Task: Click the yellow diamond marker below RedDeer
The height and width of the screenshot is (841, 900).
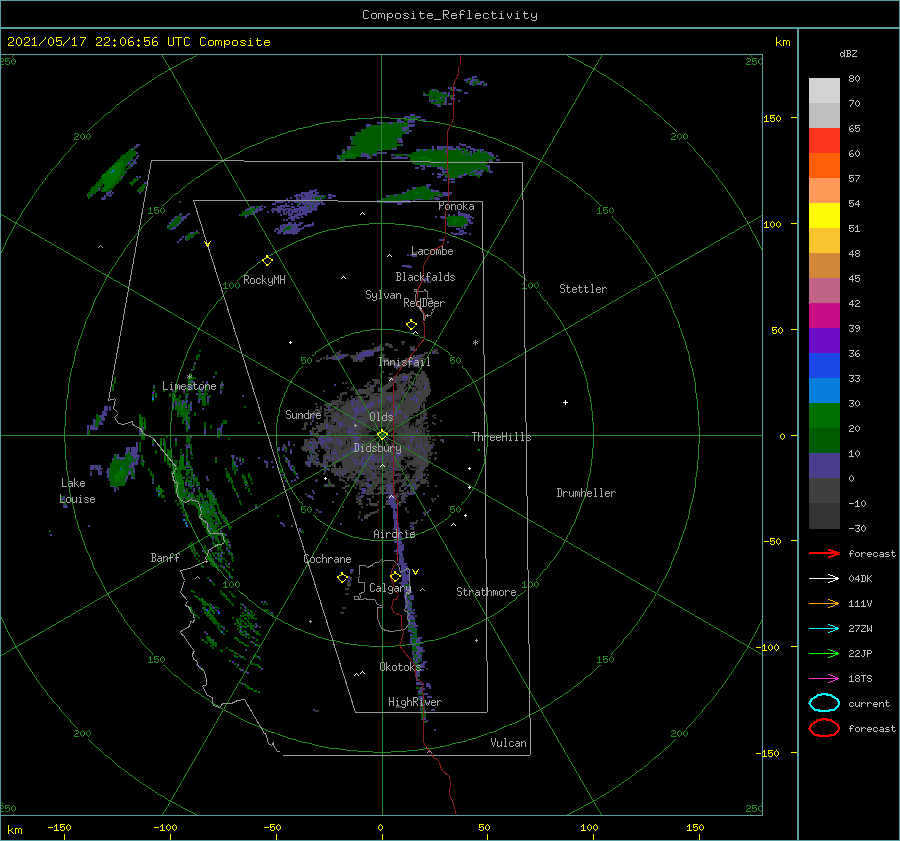Action: pyautogui.click(x=411, y=325)
